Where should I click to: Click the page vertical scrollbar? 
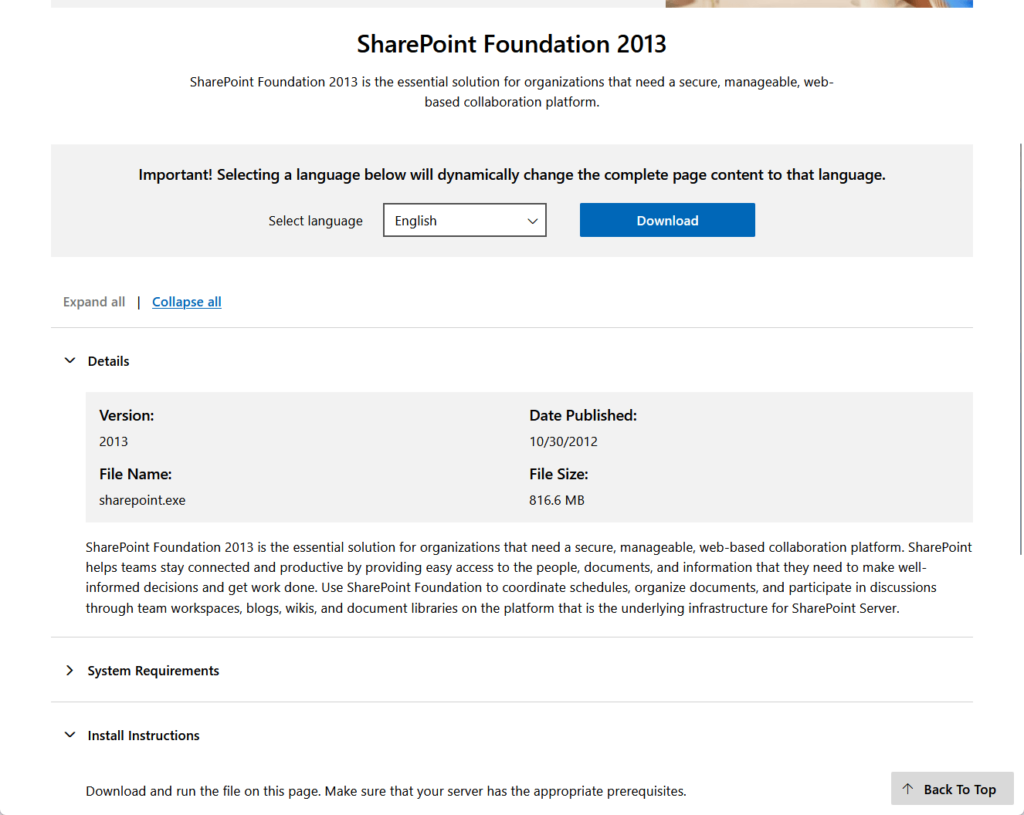click(1020, 349)
